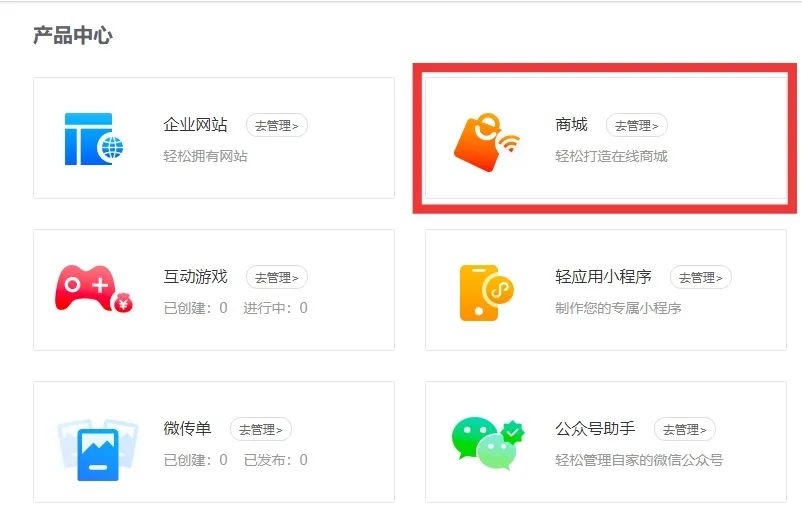The height and width of the screenshot is (516, 802).
Task: Click the 商城 title text
Action: click(571, 125)
